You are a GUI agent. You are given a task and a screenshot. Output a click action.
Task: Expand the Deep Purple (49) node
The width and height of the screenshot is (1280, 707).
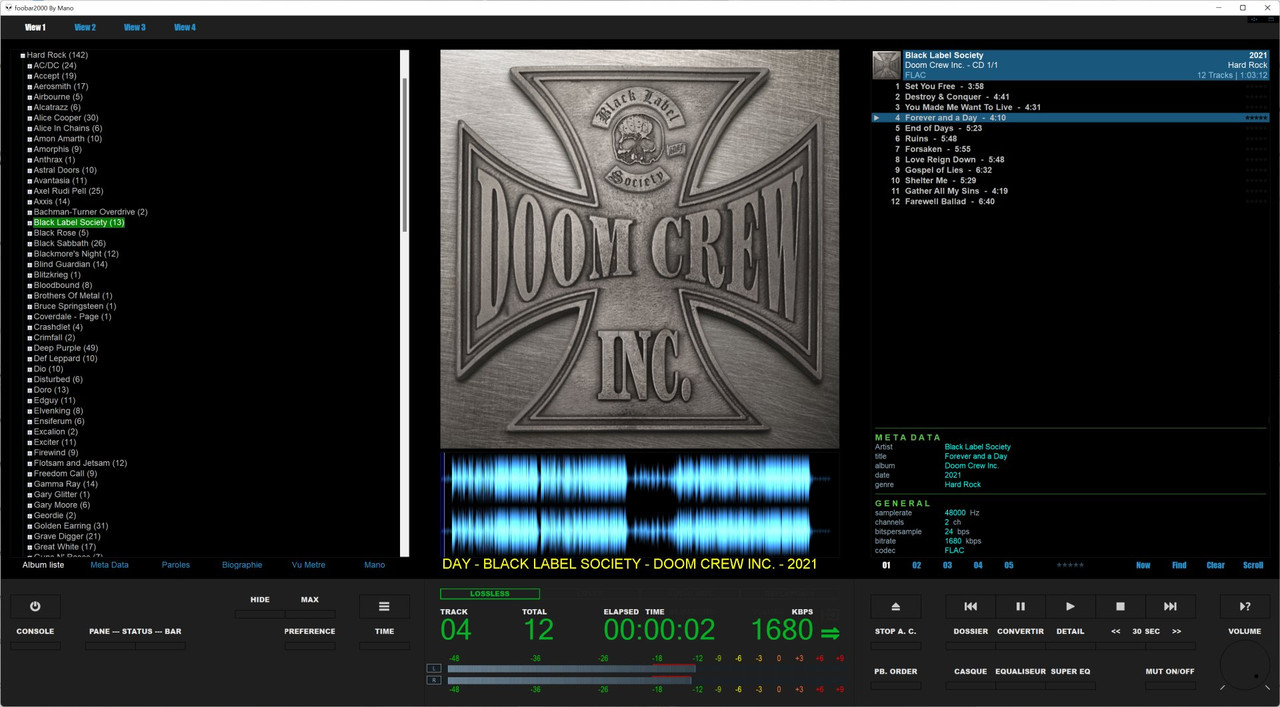click(x=30, y=348)
